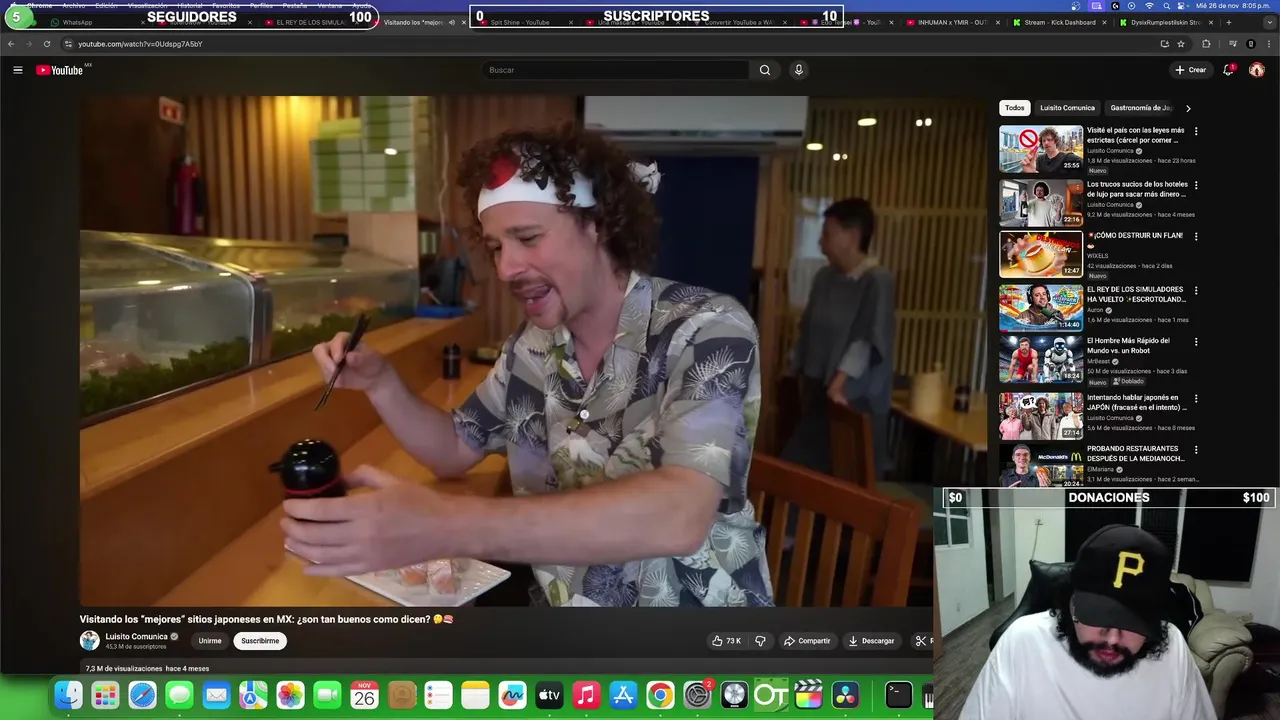Open Finder from the Dock
The image size is (1280, 720).
[x=68, y=695]
